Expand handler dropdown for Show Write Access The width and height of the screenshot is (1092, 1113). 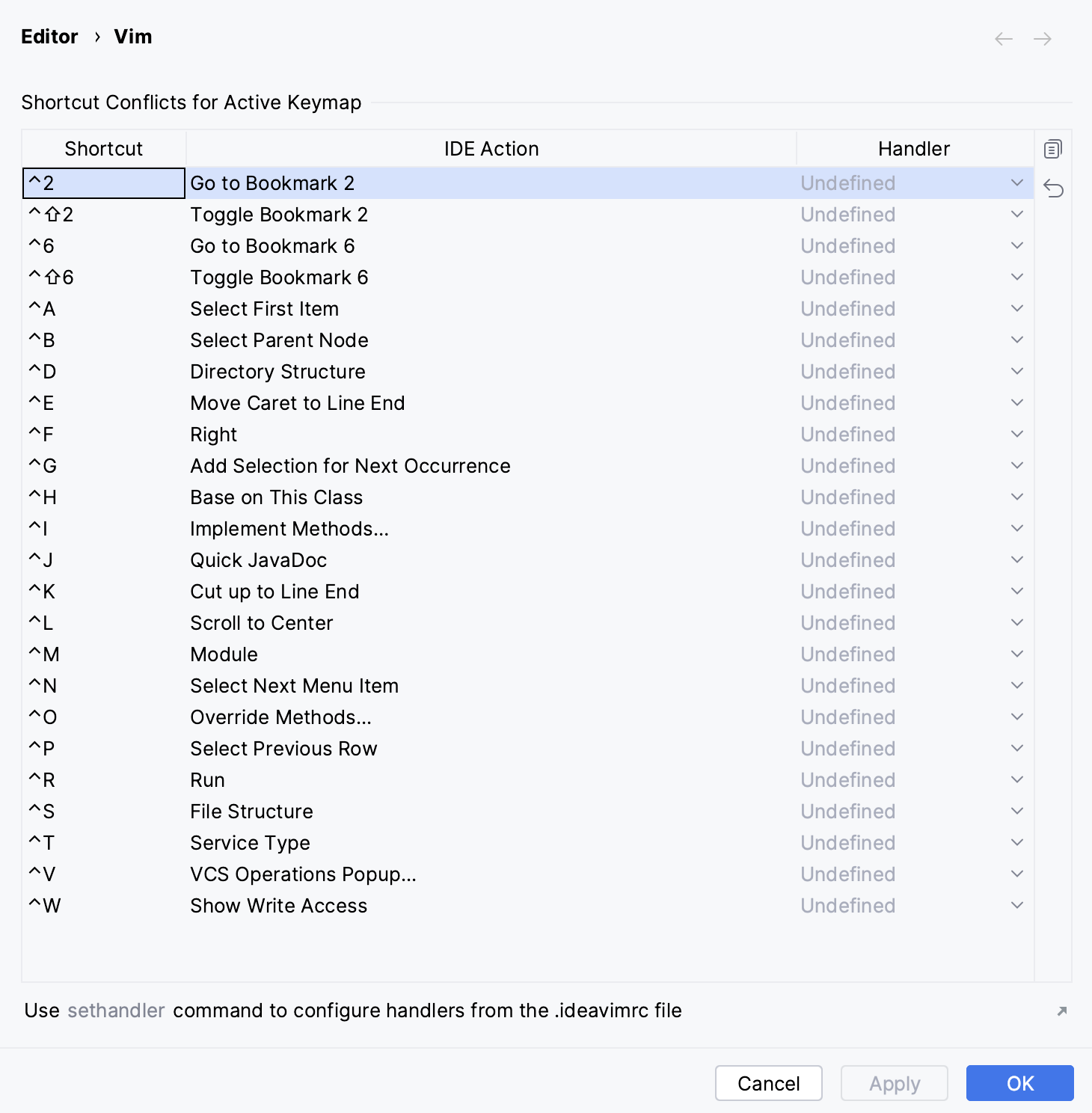1016,905
